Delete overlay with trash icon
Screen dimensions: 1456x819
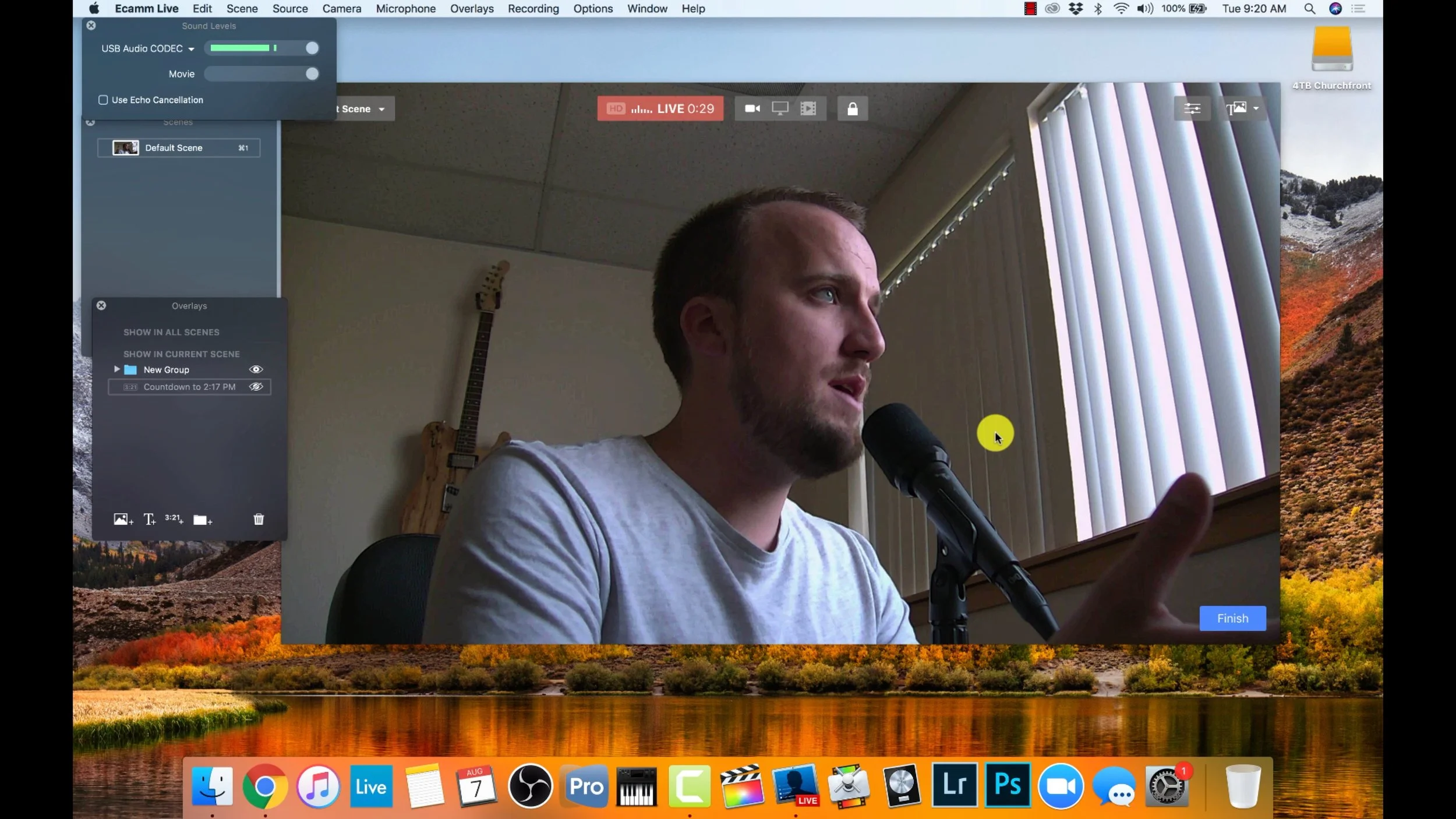point(259,519)
